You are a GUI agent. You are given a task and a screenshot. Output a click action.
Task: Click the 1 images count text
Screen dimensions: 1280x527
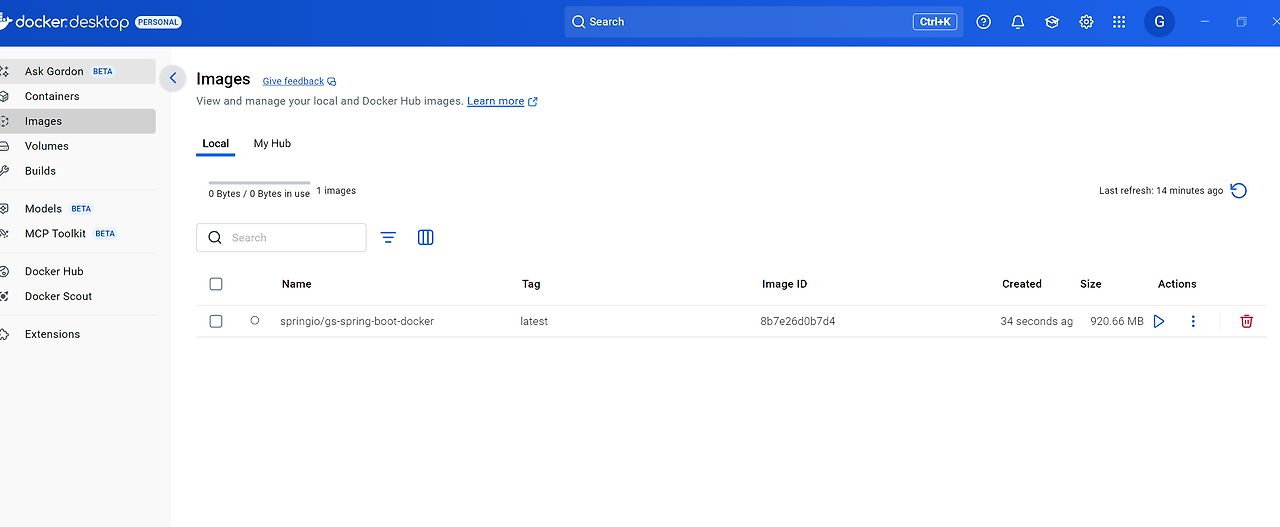[336, 190]
